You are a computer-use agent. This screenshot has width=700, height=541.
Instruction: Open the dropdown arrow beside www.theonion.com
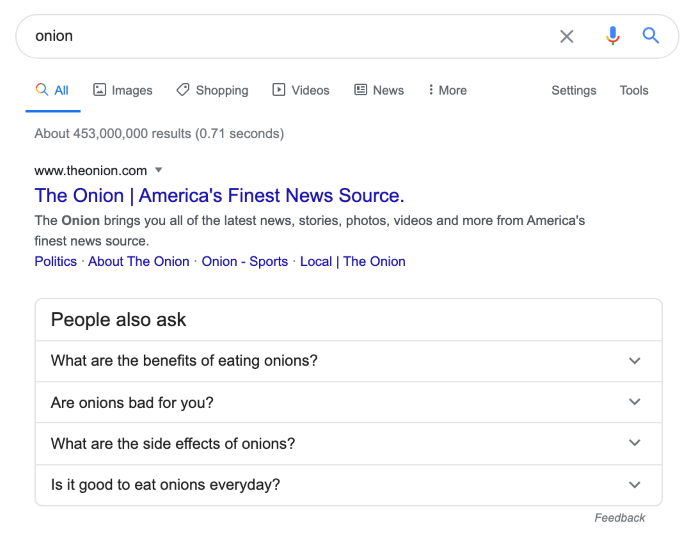[x=158, y=170]
